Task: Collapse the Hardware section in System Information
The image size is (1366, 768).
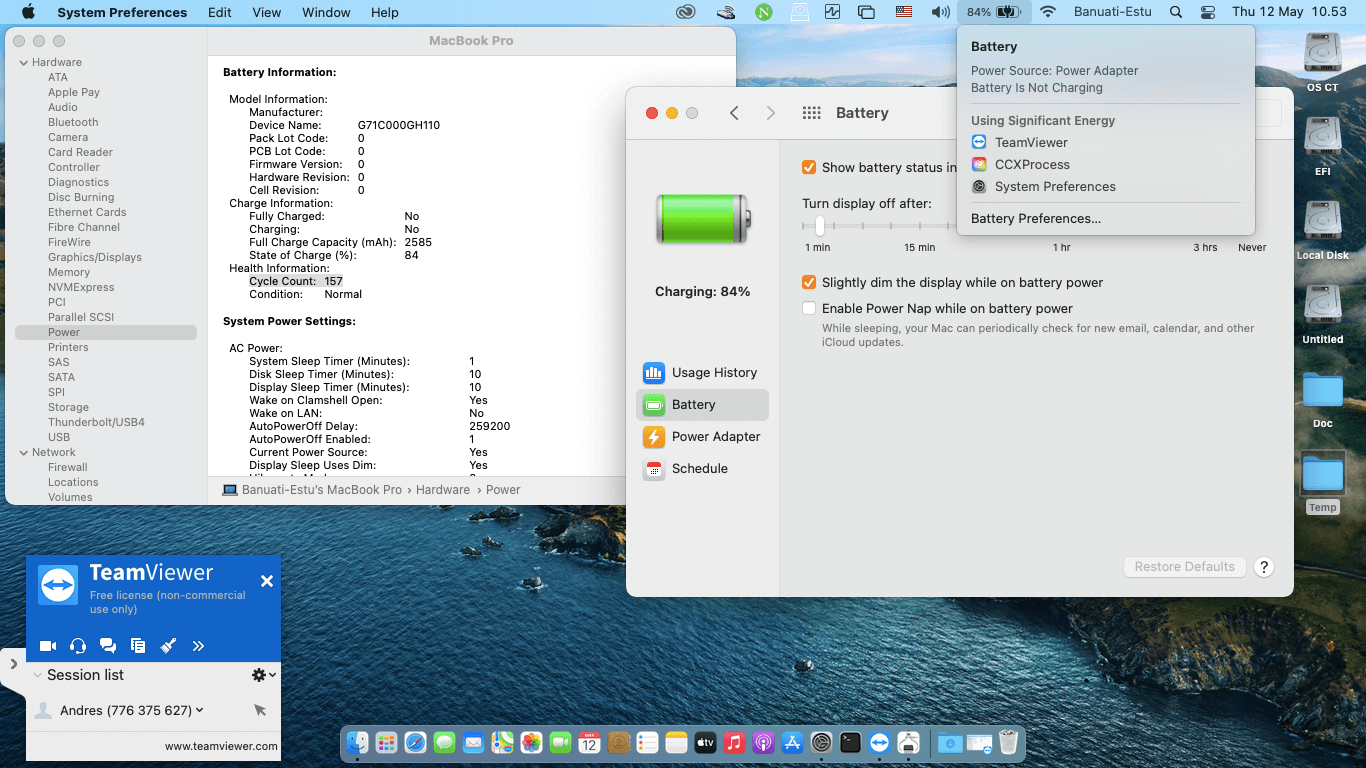Action: click(23, 61)
